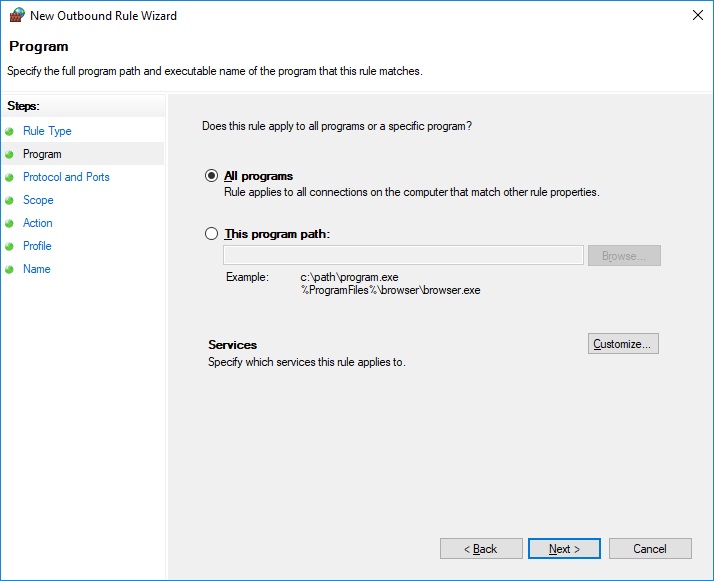714x581 pixels.
Task: Close the New Outbound Rule Wizard window
Action: (698, 15)
